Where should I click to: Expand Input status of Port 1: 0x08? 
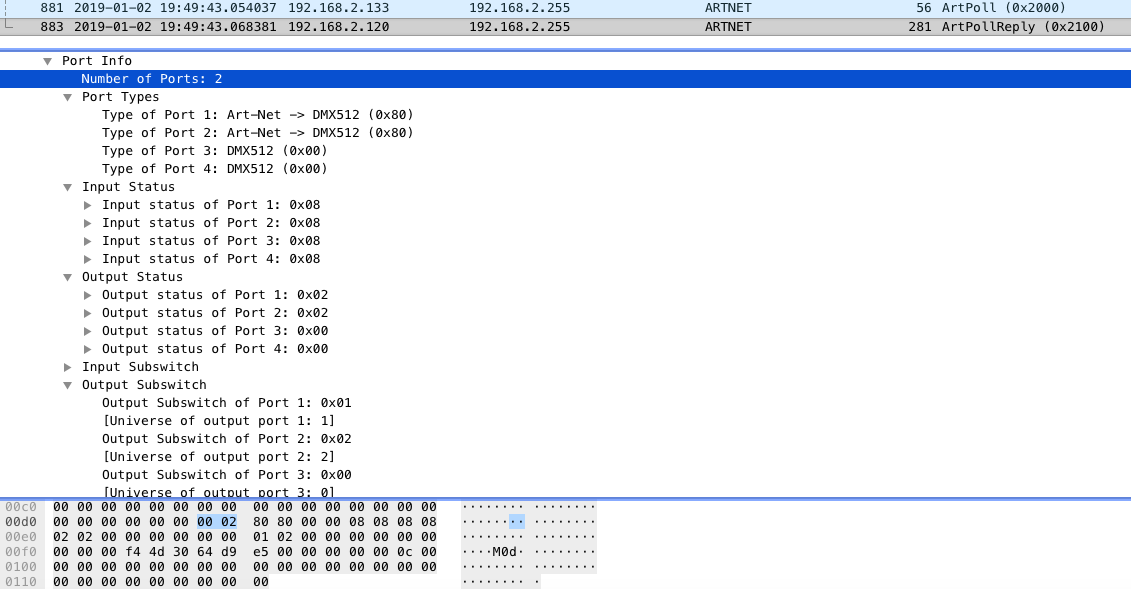88,204
